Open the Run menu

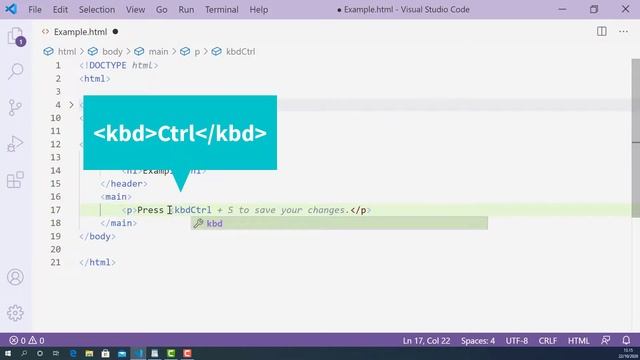[186, 9]
